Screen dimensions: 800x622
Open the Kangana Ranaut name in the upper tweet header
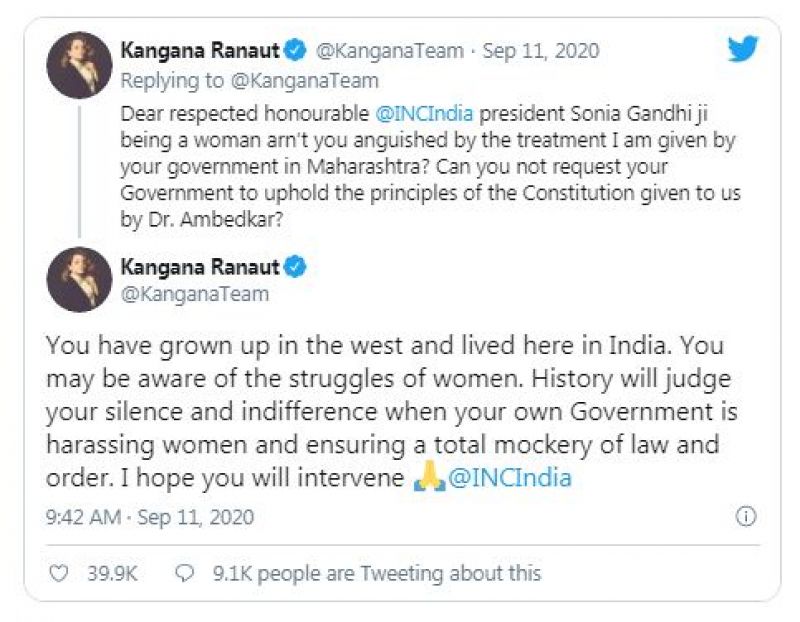[200, 49]
